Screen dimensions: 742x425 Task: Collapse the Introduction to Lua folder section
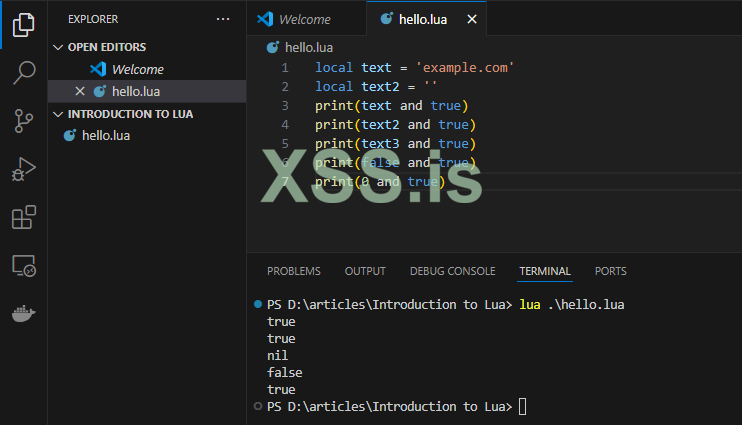tap(58, 114)
